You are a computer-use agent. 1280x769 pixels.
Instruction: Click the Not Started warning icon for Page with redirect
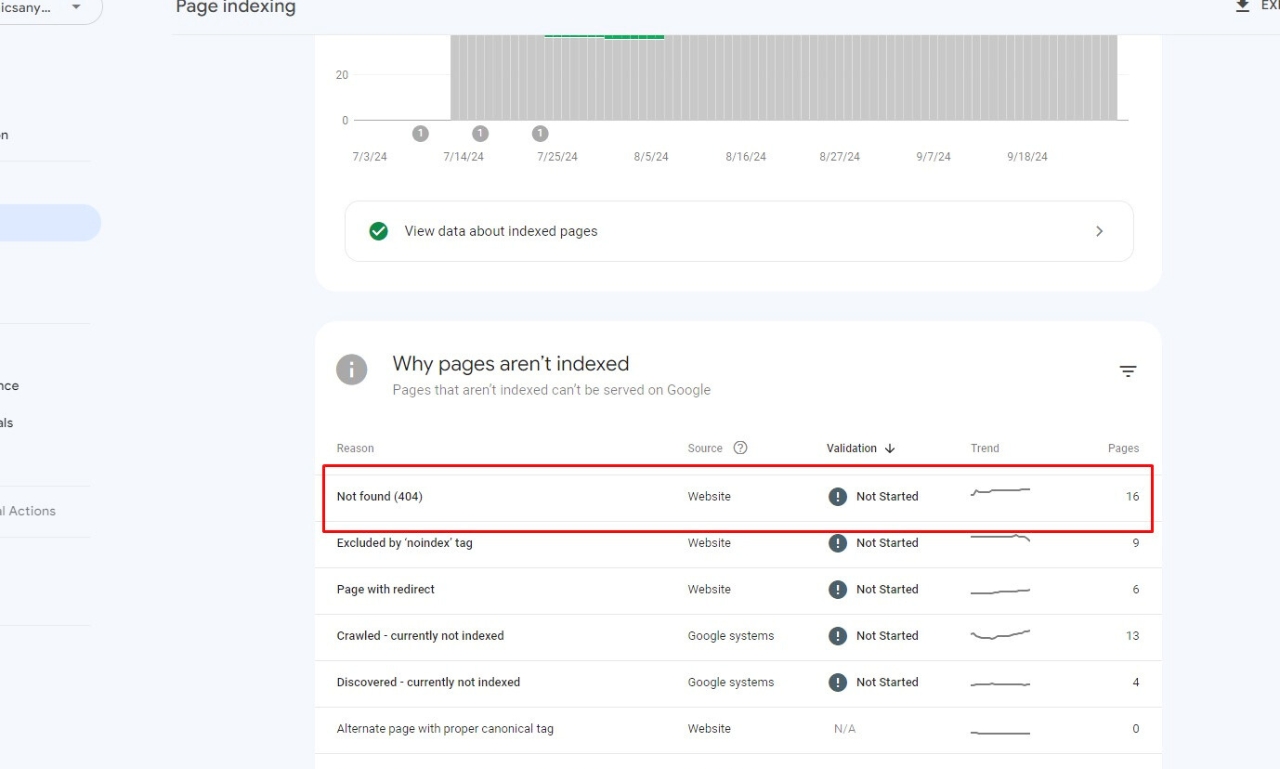tap(838, 590)
